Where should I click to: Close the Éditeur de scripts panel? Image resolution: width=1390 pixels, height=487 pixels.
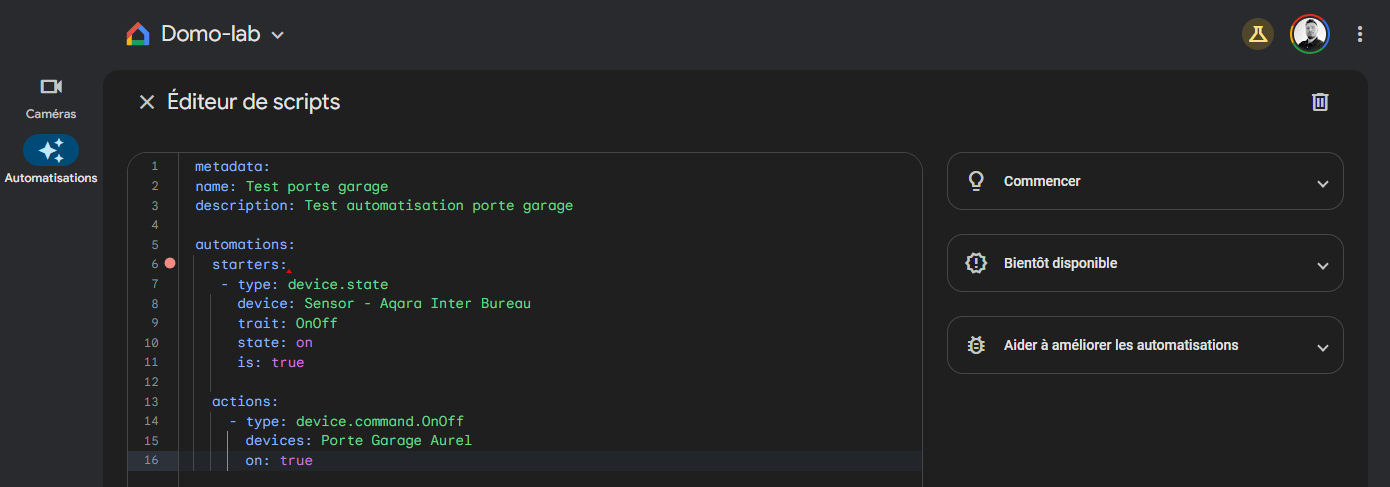(147, 102)
